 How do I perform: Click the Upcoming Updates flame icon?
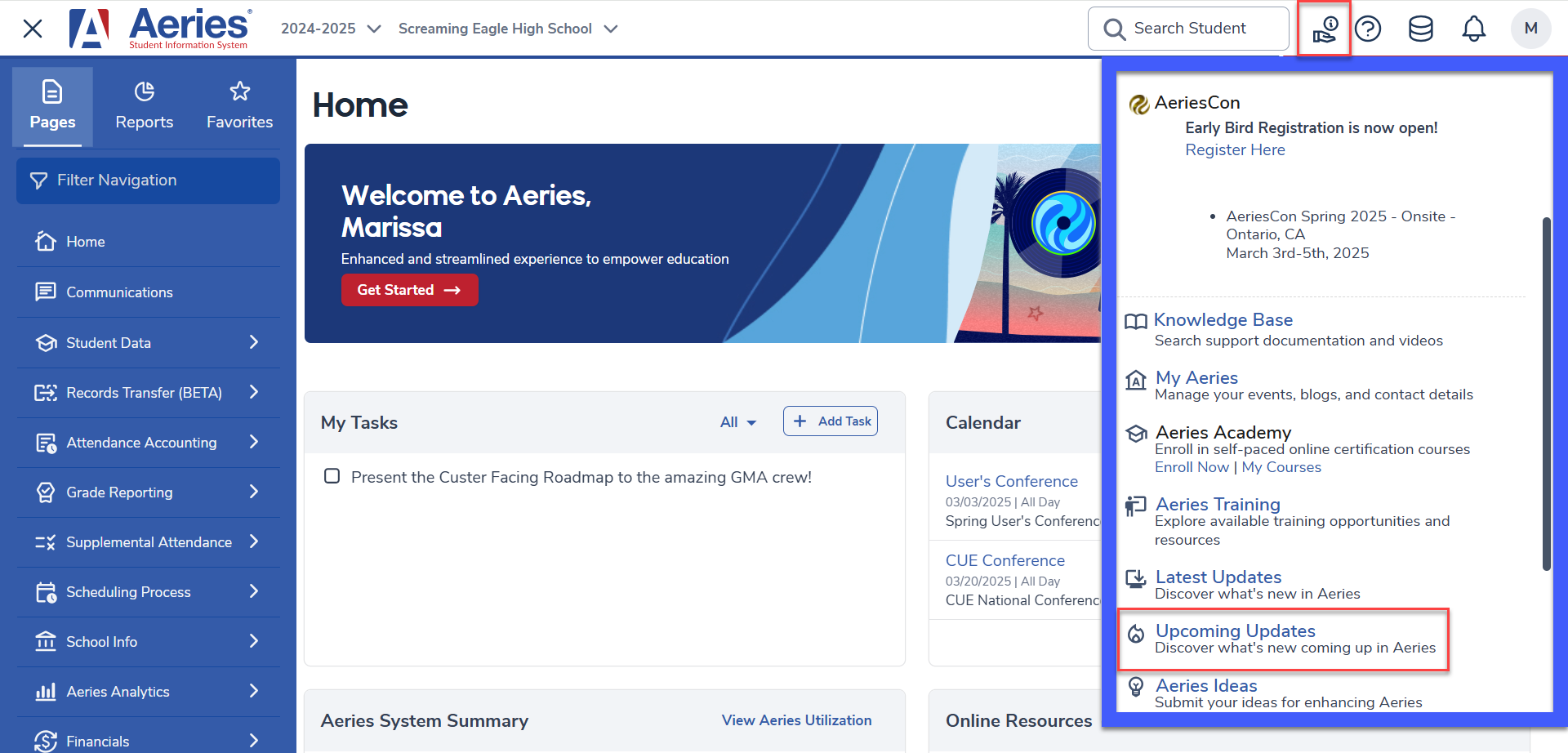[1136, 634]
